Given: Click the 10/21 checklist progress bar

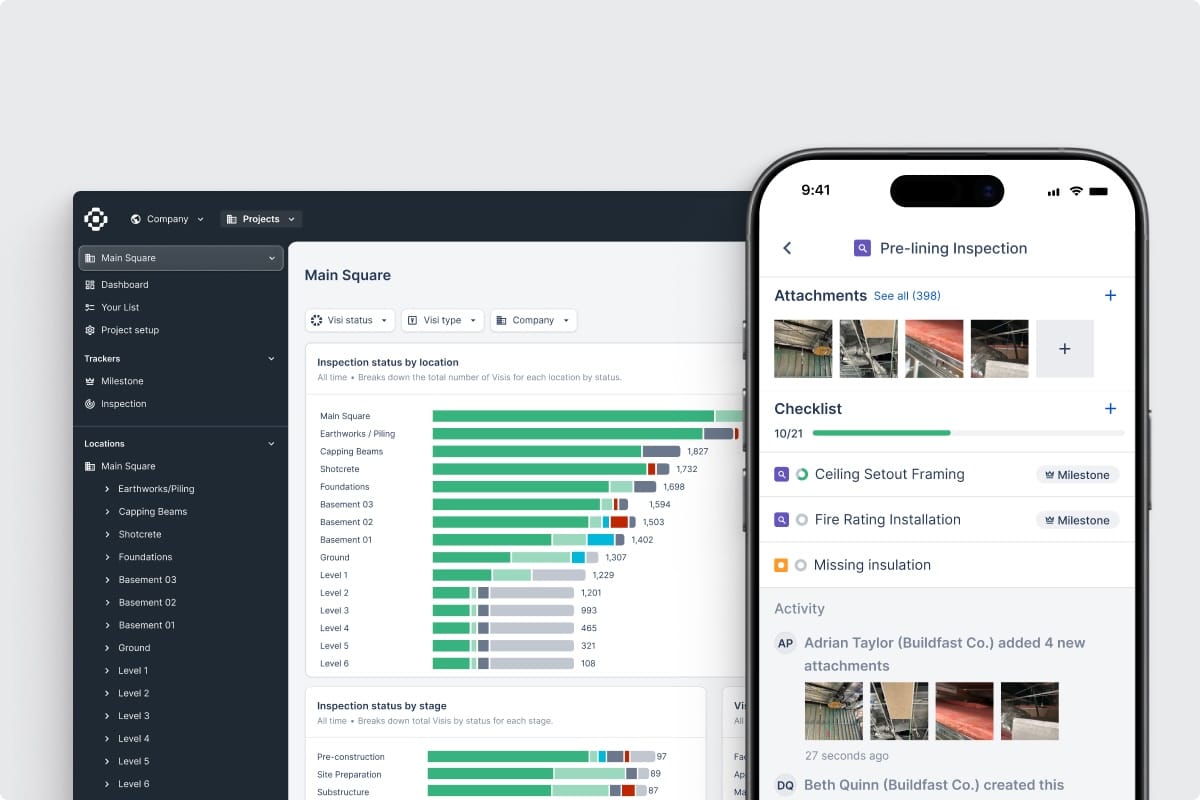Looking at the screenshot, I should 968,433.
